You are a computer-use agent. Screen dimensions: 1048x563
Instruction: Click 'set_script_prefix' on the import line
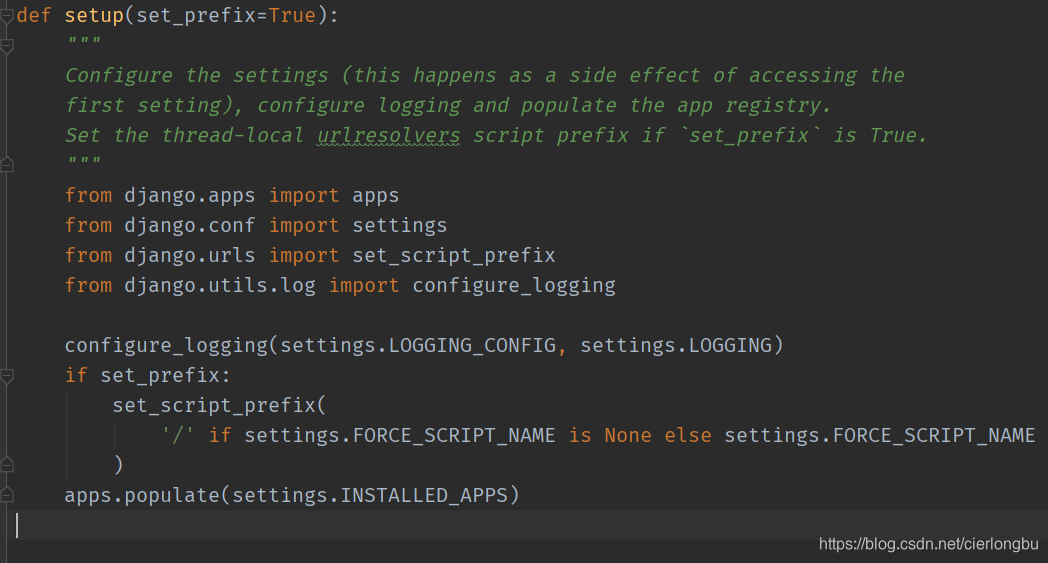454,255
